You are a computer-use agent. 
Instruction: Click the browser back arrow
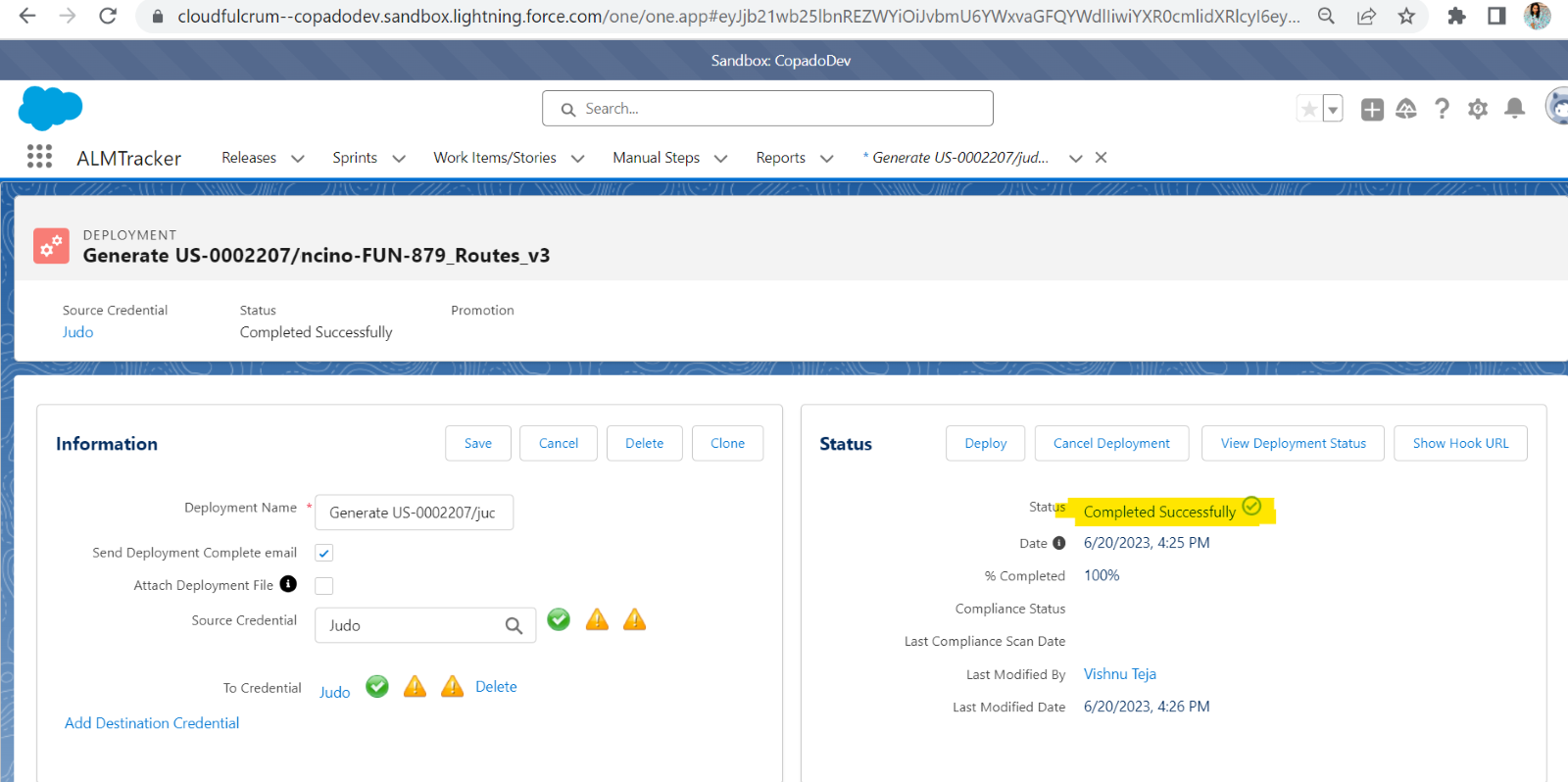(x=27, y=16)
